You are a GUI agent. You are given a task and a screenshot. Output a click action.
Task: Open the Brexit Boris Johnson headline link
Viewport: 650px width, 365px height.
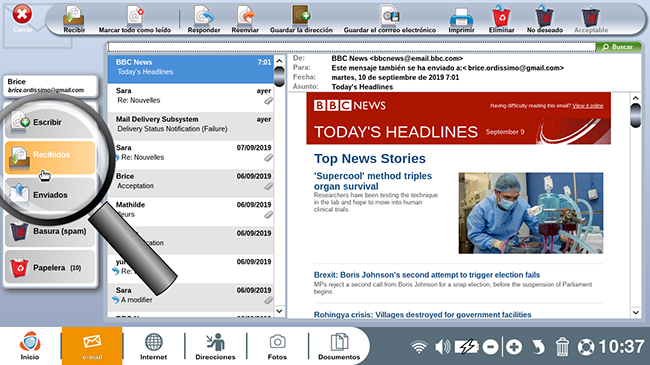(427, 275)
